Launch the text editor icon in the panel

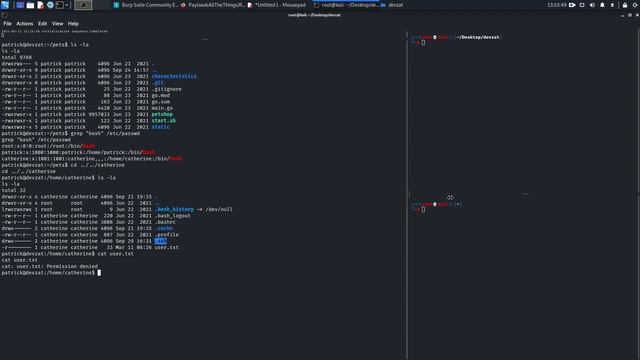pos(40,5)
